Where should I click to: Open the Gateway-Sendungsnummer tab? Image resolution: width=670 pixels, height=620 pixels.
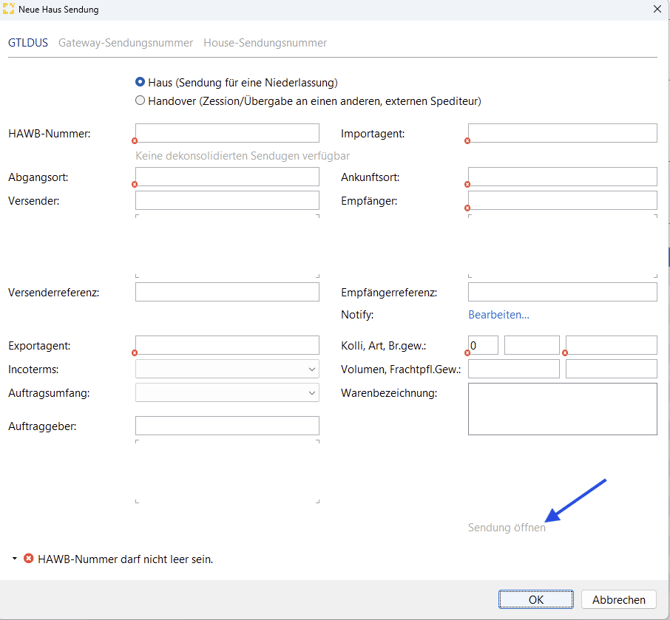125,43
